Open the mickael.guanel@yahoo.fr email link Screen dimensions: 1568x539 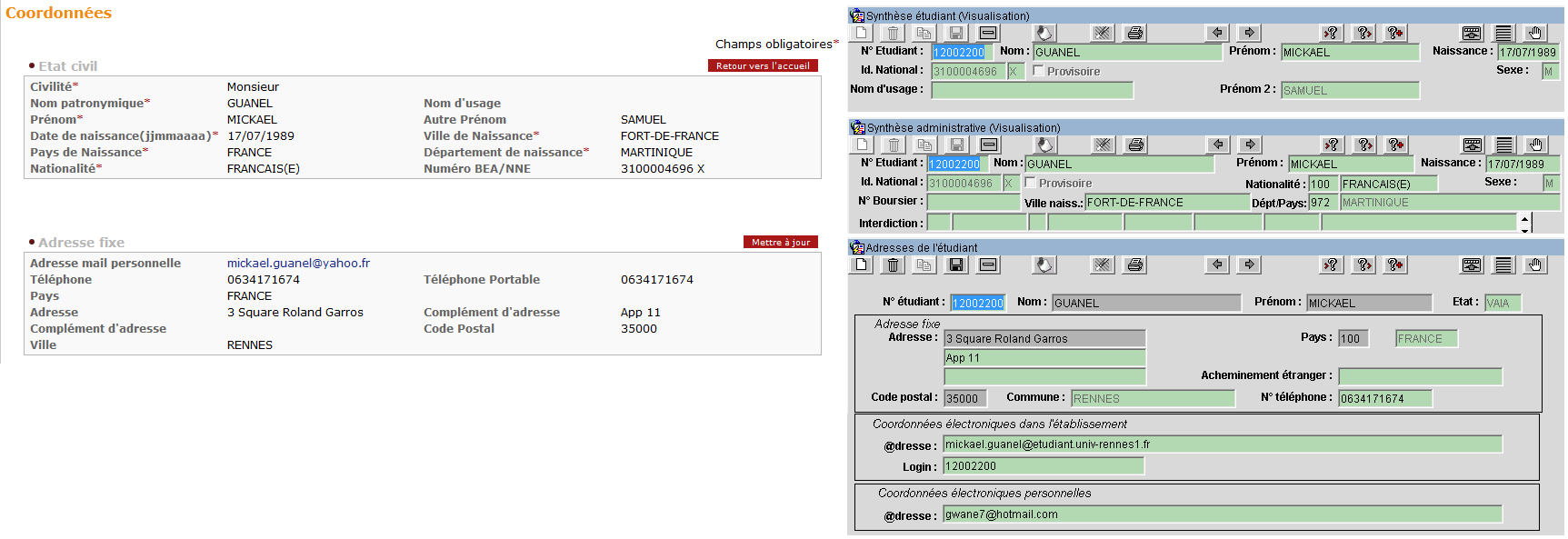coord(298,263)
